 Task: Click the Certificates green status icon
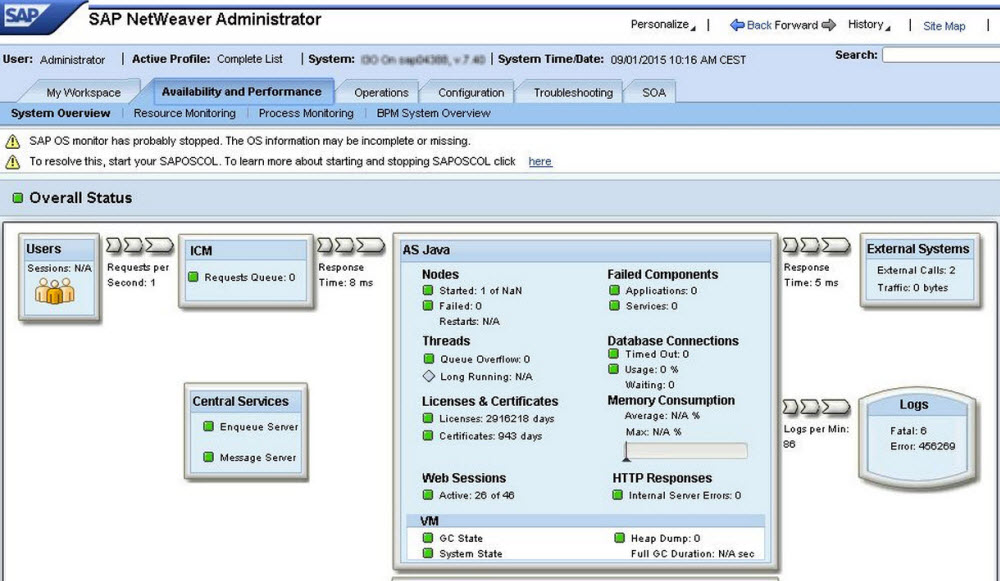pyautogui.click(x=428, y=436)
